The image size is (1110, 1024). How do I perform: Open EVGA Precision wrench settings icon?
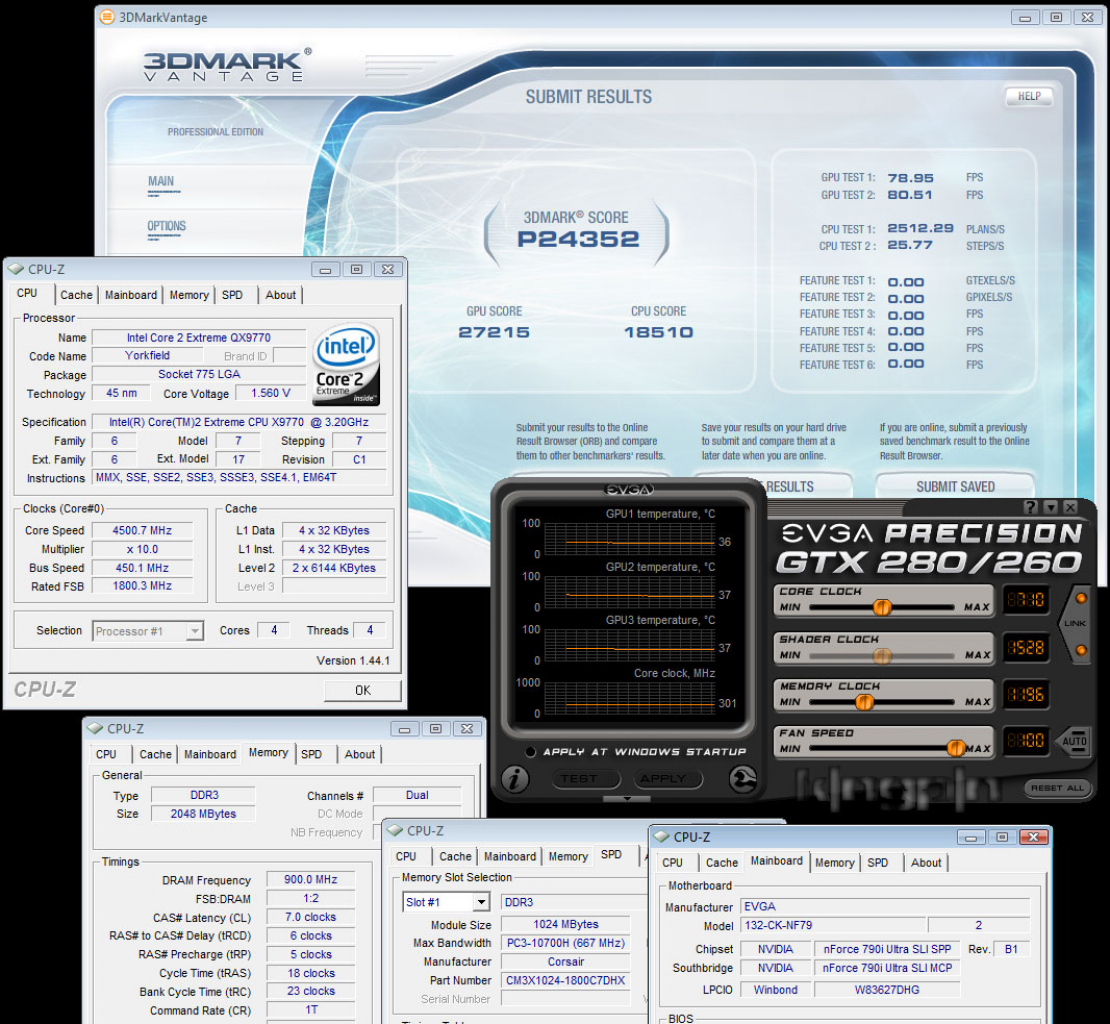[x=742, y=779]
